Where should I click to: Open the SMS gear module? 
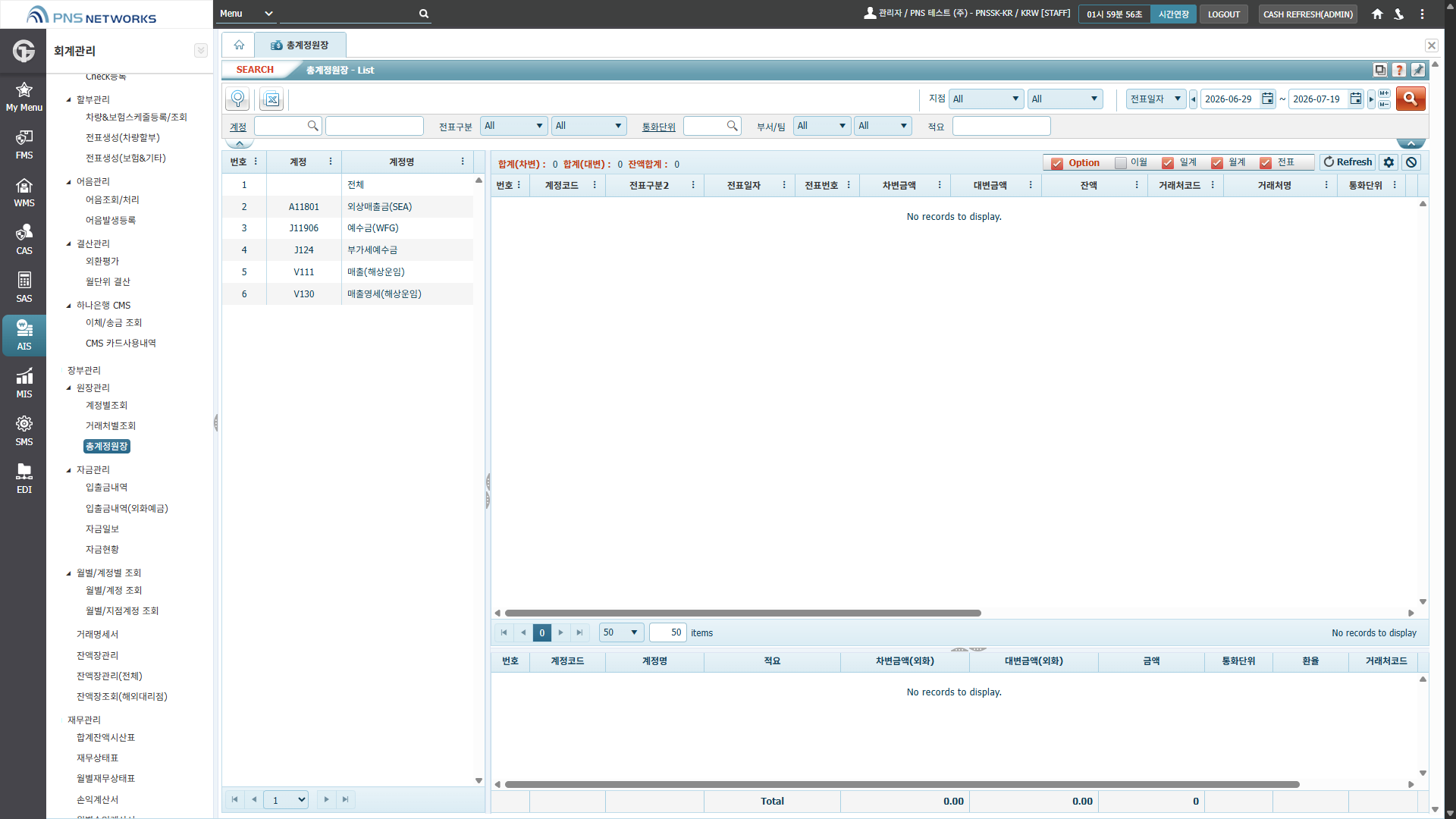coord(24,431)
